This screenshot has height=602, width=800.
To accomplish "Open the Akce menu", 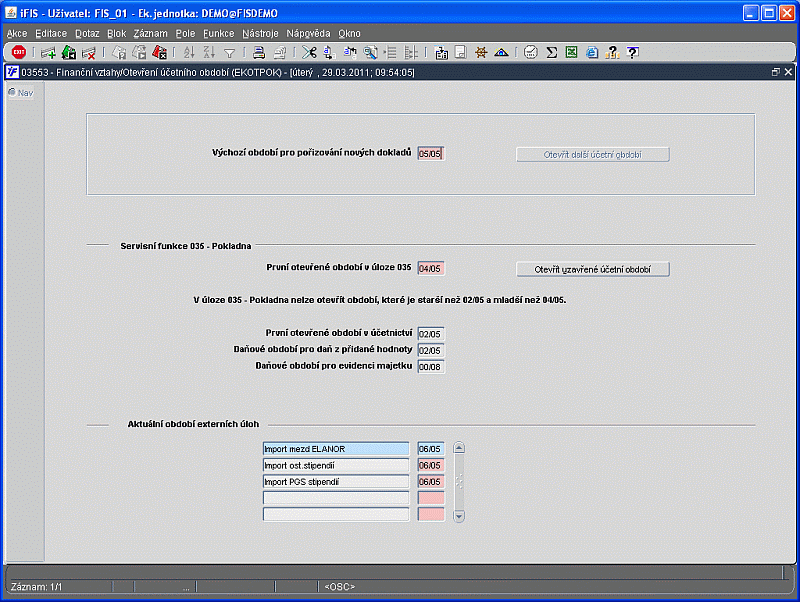I will tap(17, 34).
